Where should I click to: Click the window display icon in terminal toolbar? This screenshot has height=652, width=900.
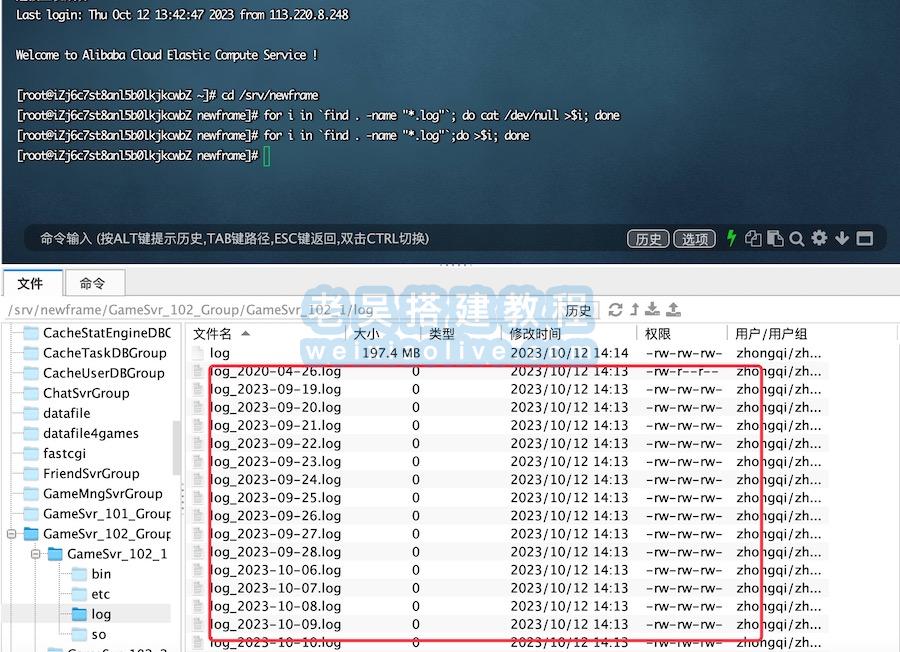(x=866, y=238)
